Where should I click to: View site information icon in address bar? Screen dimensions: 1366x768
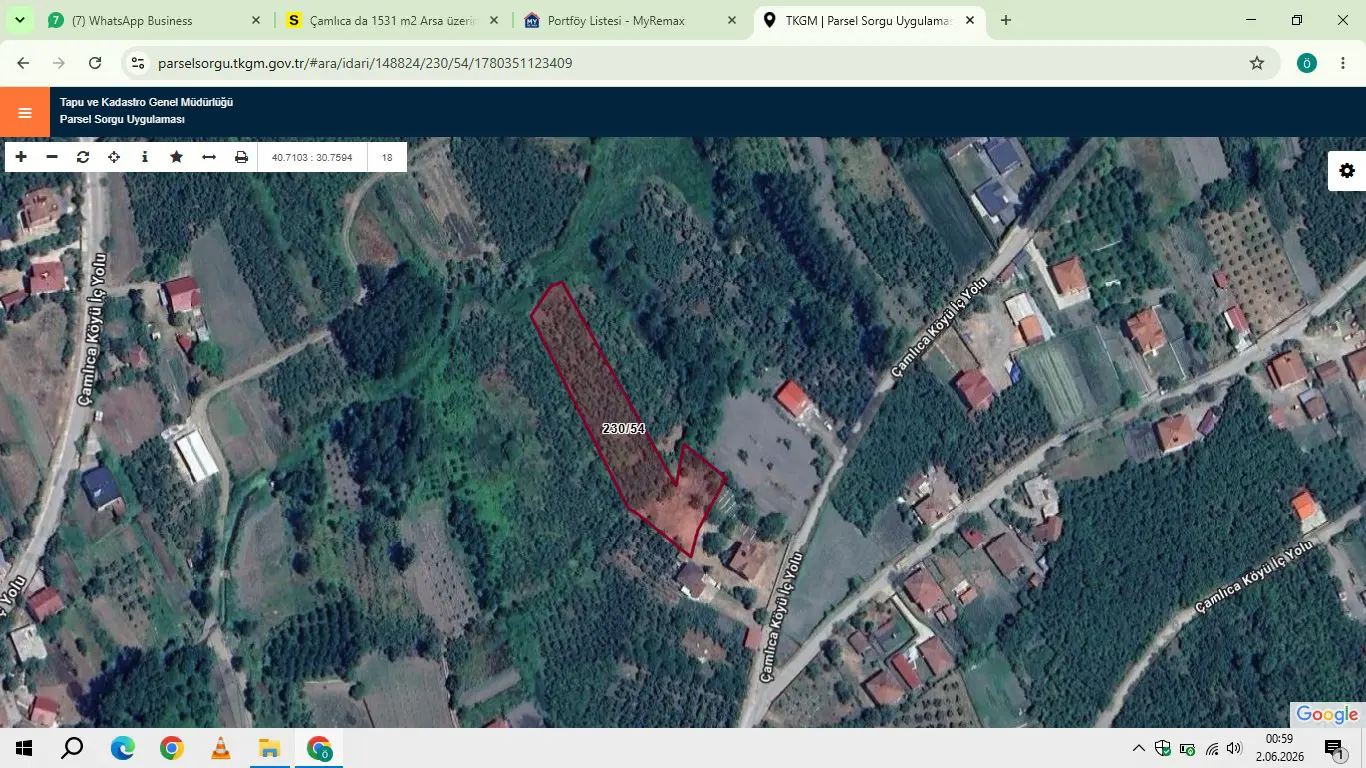click(x=138, y=63)
